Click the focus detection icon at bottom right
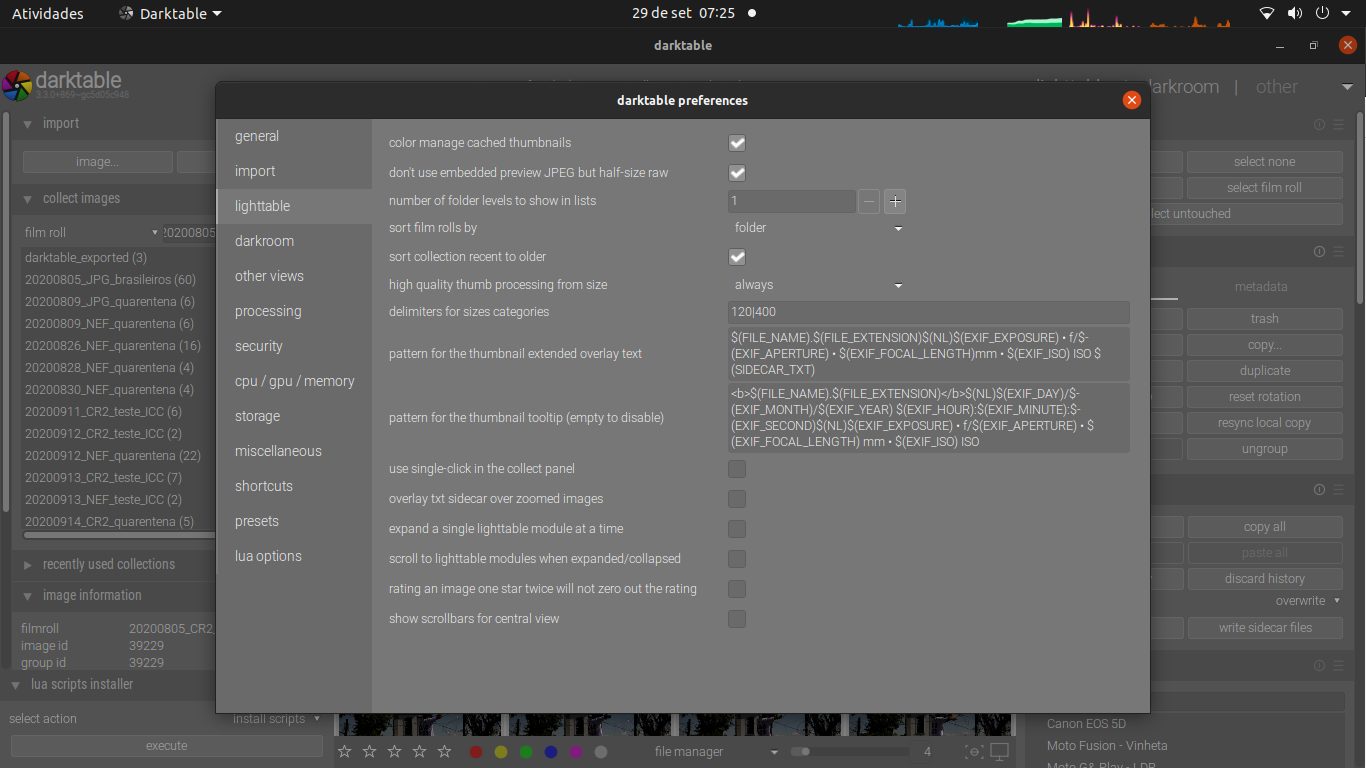 [974, 751]
